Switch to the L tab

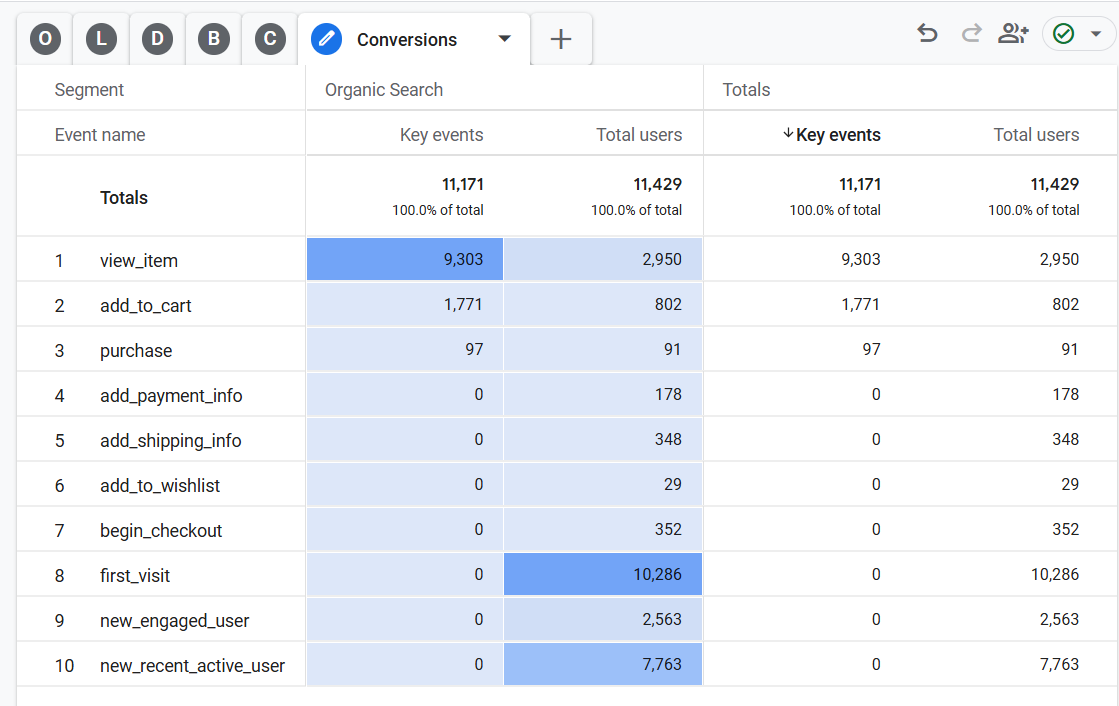coord(101,39)
